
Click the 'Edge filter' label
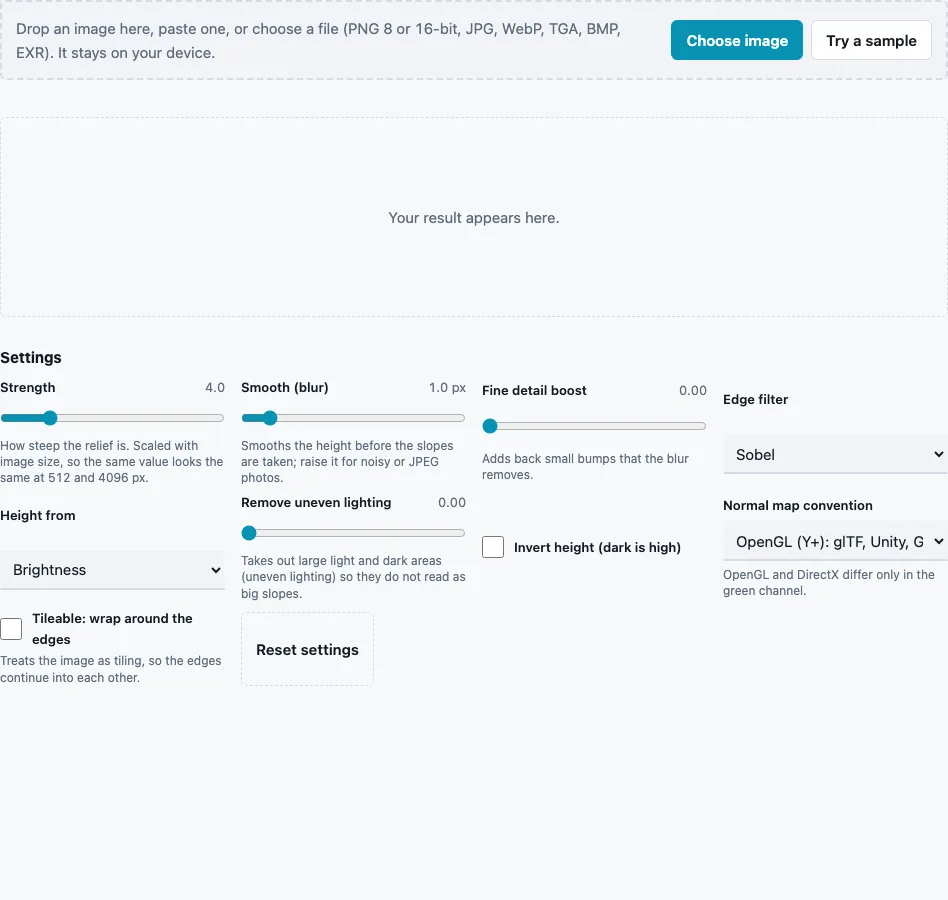(x=755, y=400)
